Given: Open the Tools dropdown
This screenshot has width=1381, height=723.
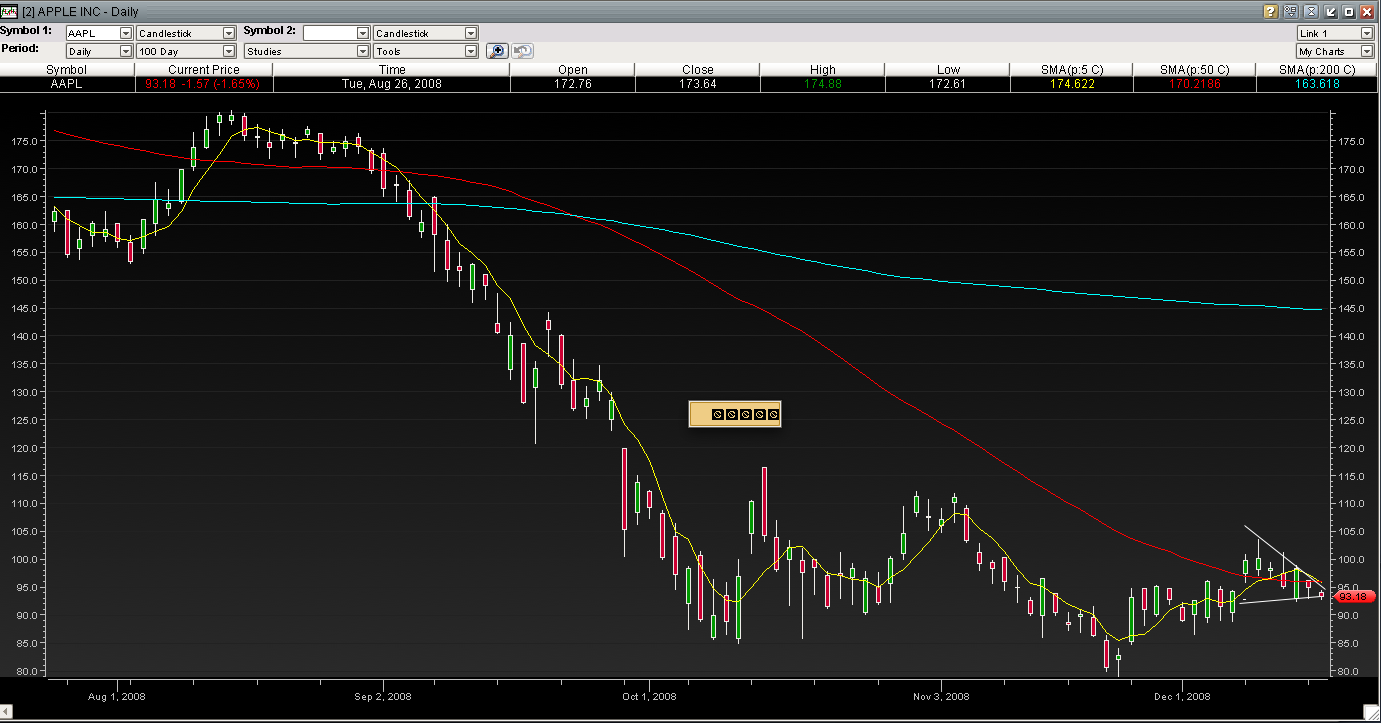Looking at the screenshot, I should pos(470,51).
